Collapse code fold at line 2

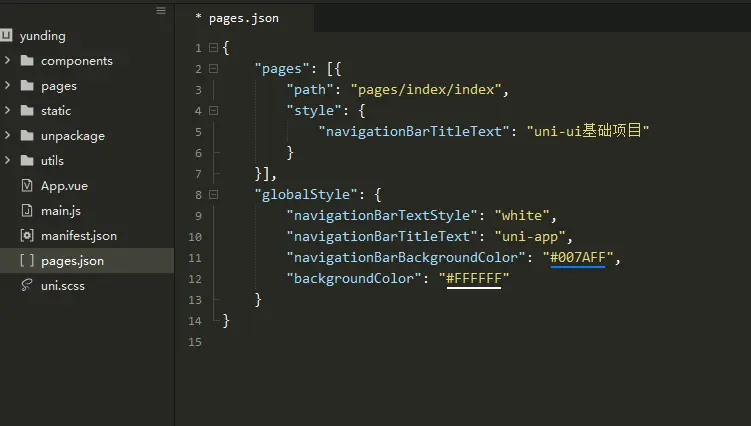214,69
